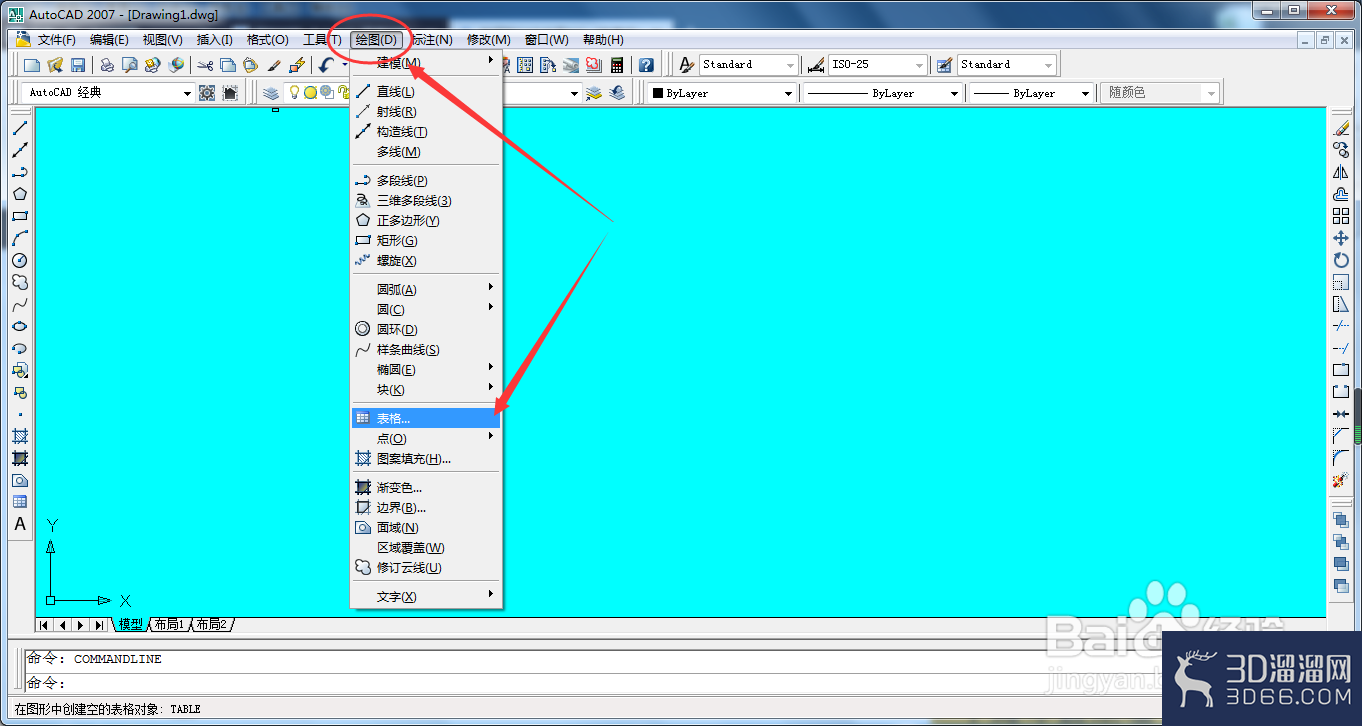Select the Line tool in left Draw toolbar
The height and width of the screenshot is (726, 1362).
coord(20,128)
